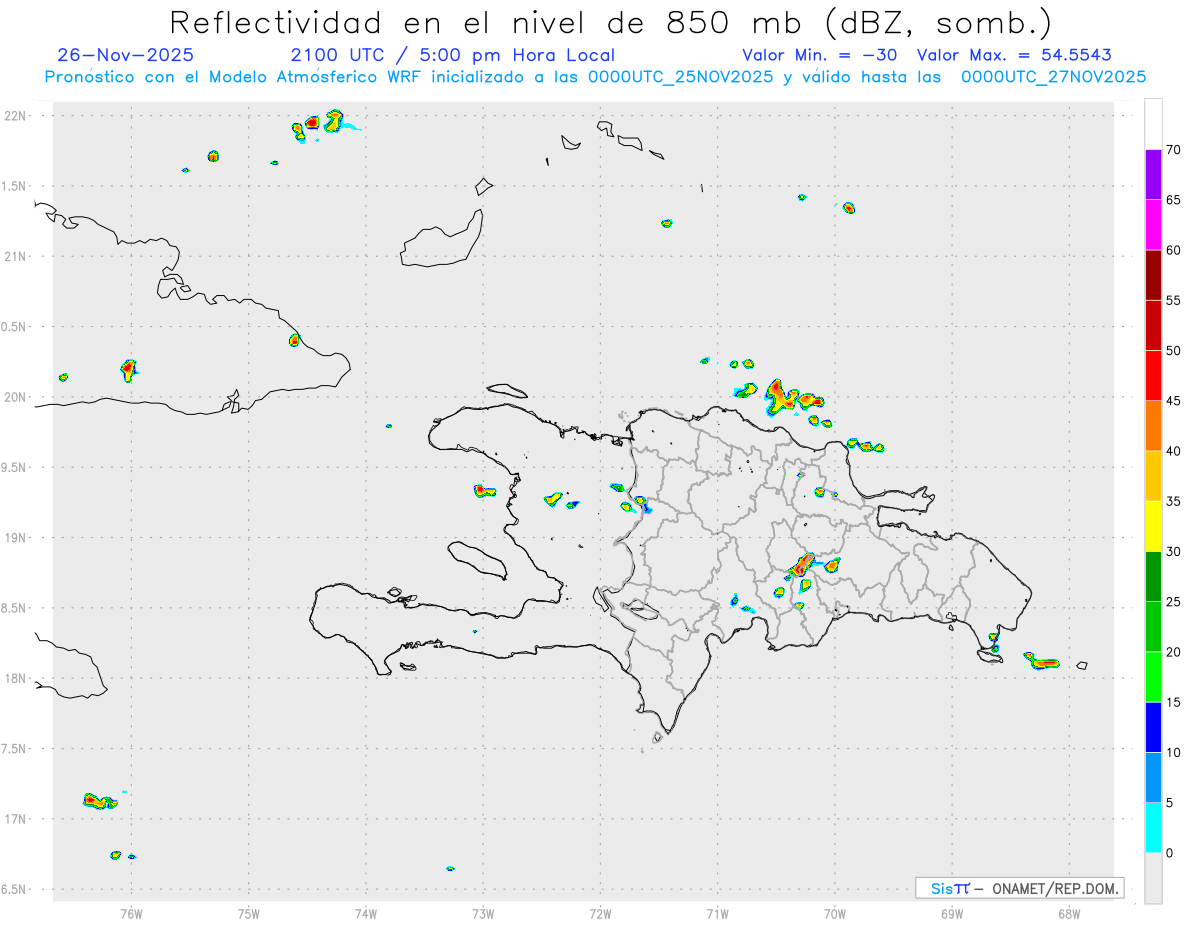The width and height of the screenshot is (1200, 927).
Task: Click the '50' color scale value
Action: click(x=1173, y=351)
